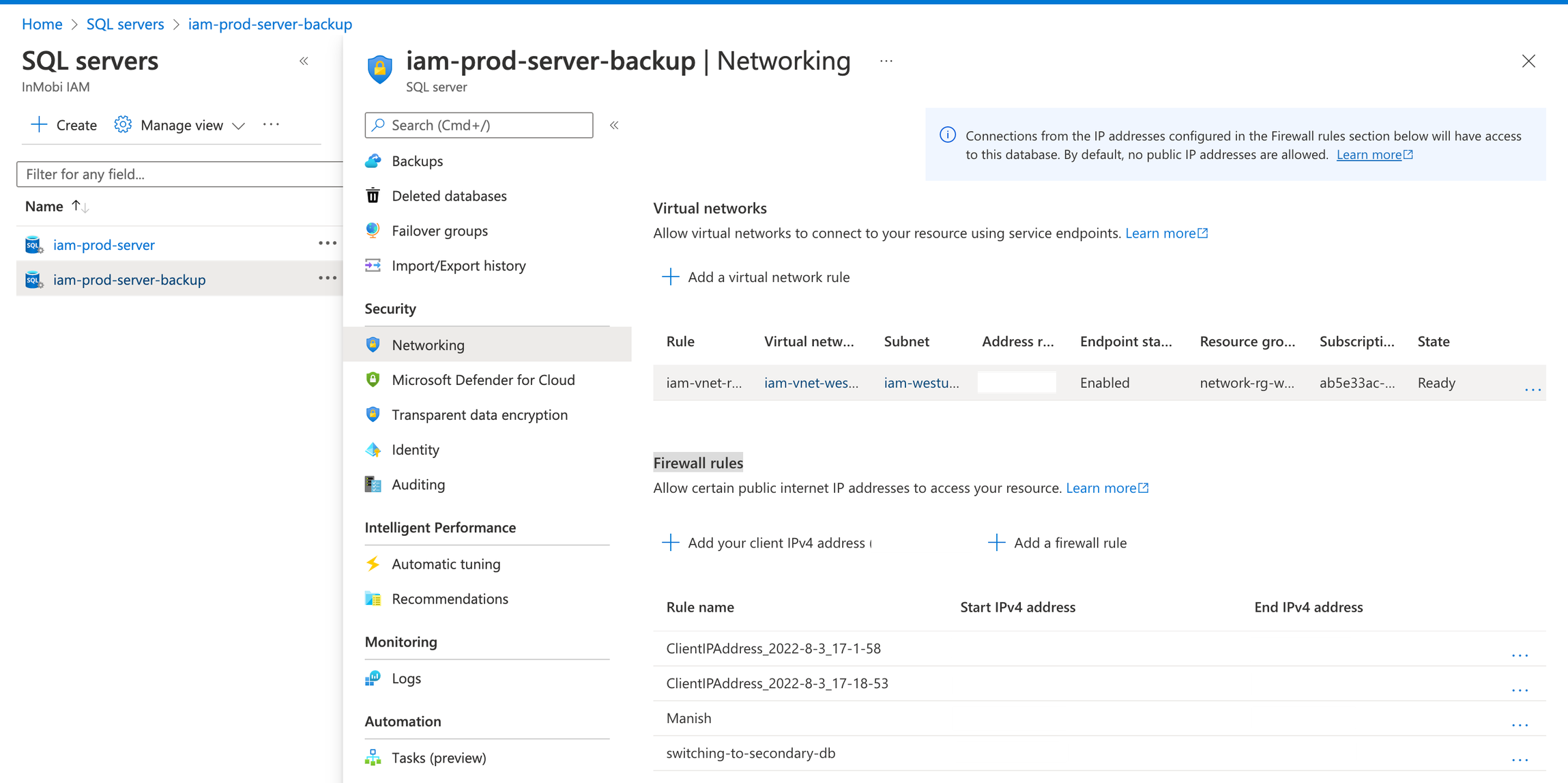1568x783 pixels.
Task: Navigate to Home breadcrumb
Action: 42,24
